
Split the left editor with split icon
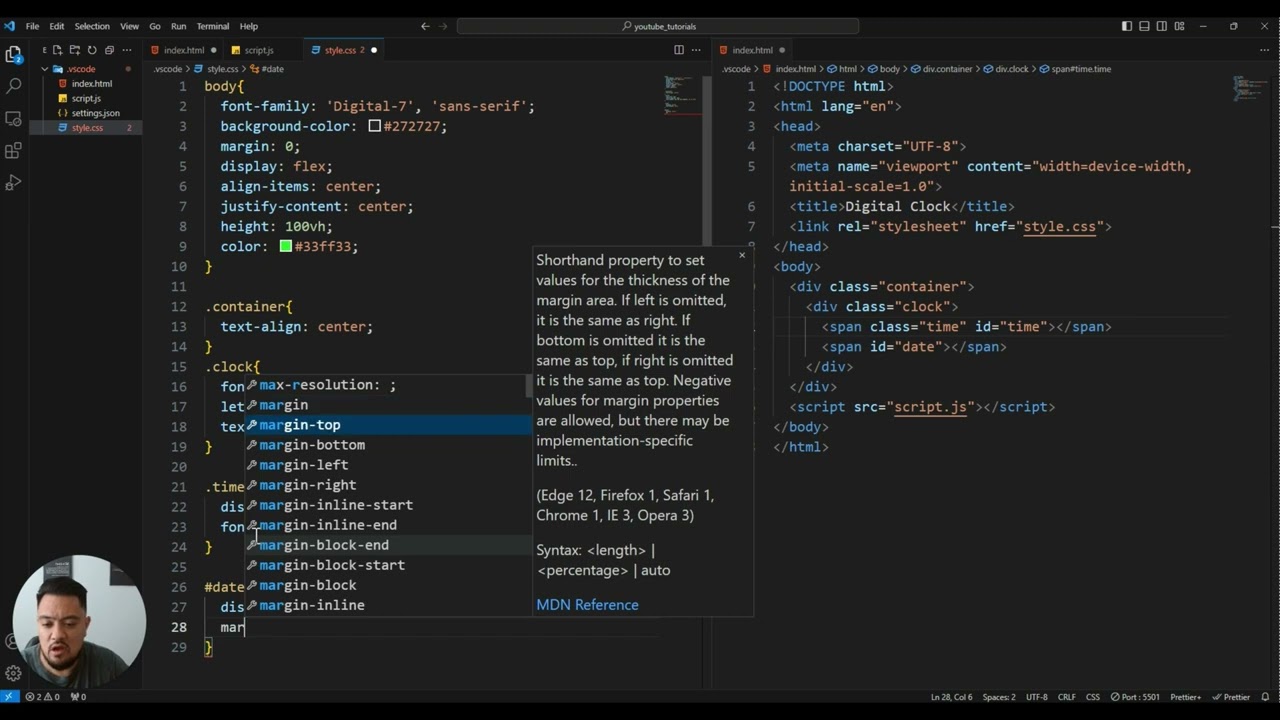(679, 50)
